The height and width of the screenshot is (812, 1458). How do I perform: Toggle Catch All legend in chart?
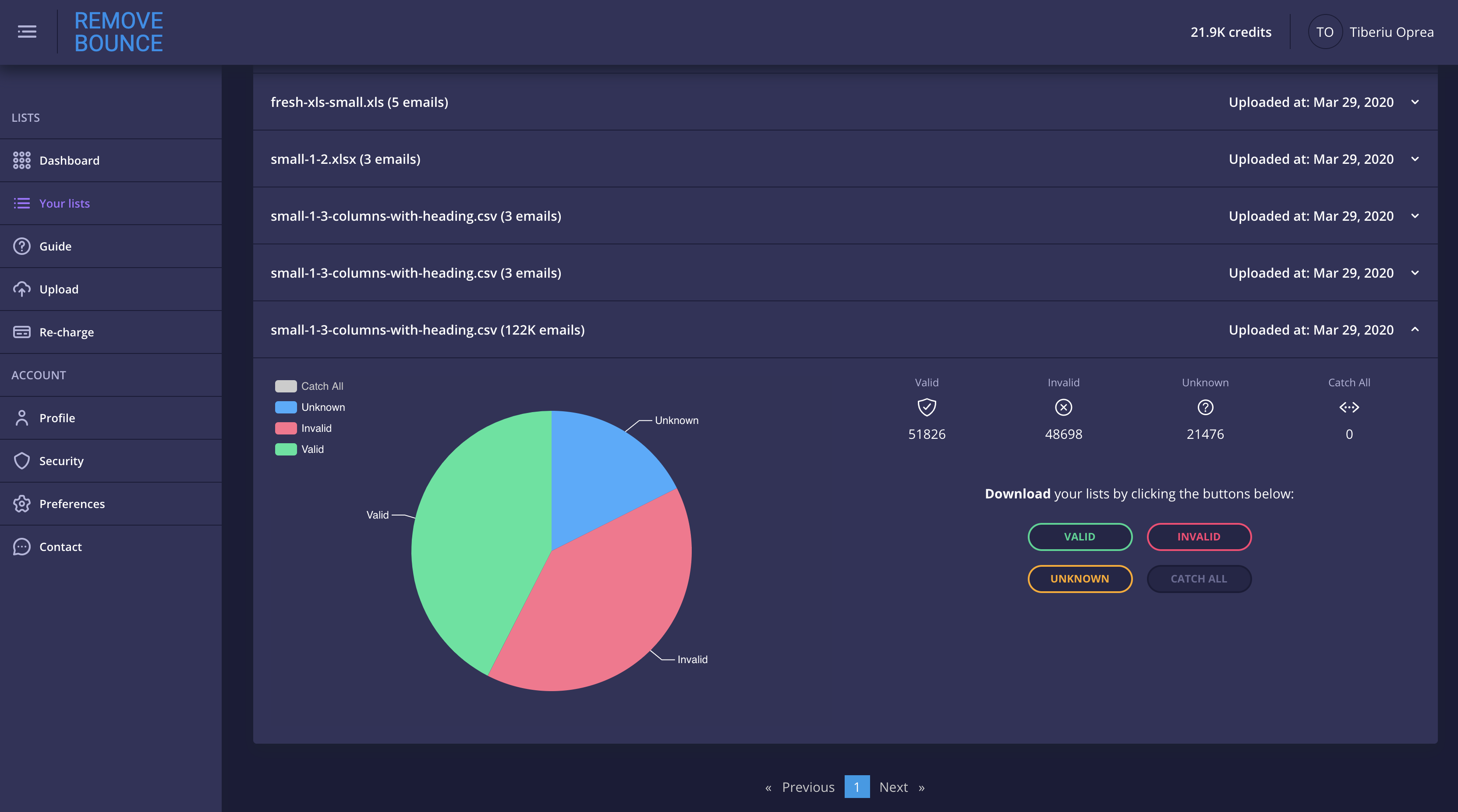[x=322, y=386]
